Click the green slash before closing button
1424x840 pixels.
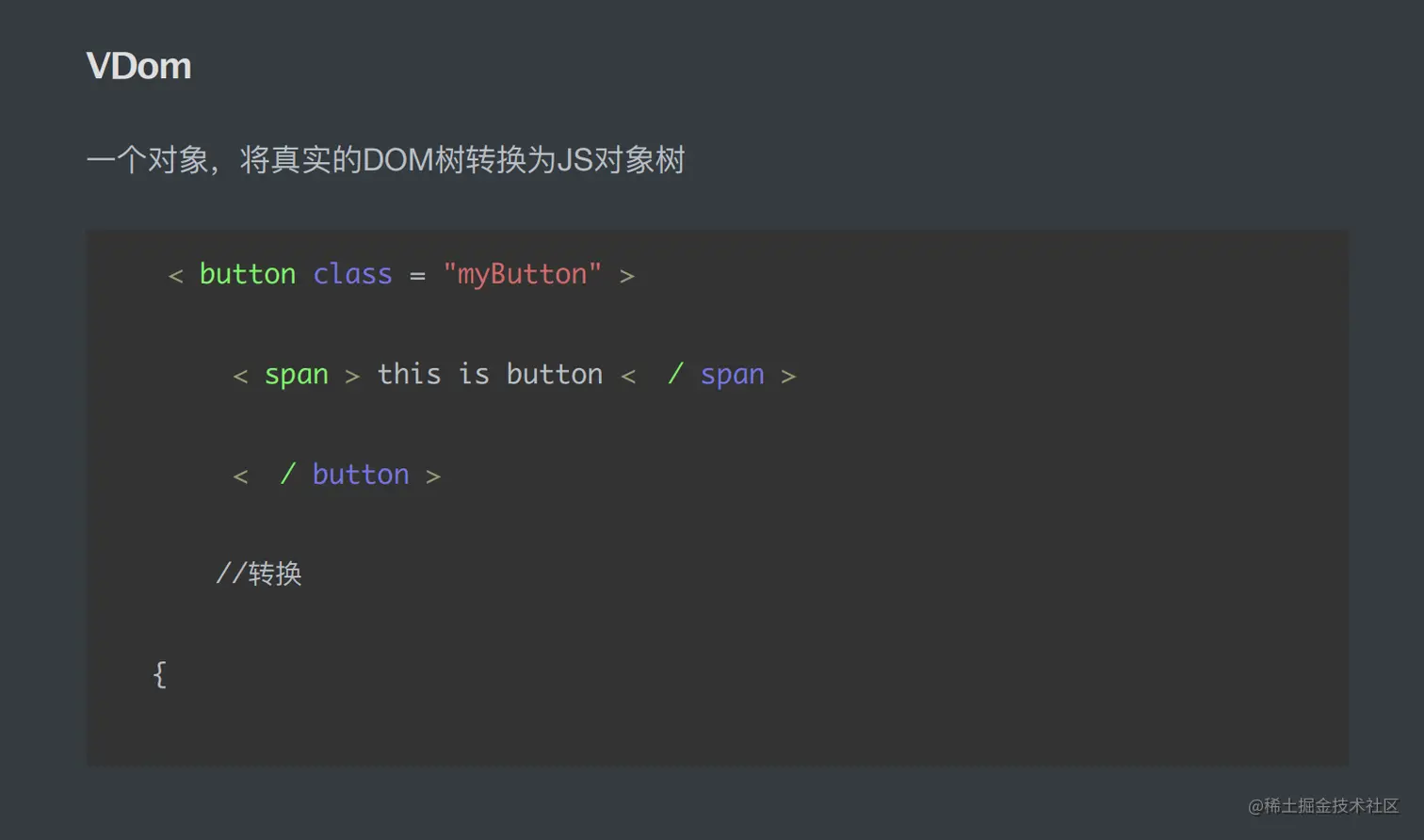[287, 475]
